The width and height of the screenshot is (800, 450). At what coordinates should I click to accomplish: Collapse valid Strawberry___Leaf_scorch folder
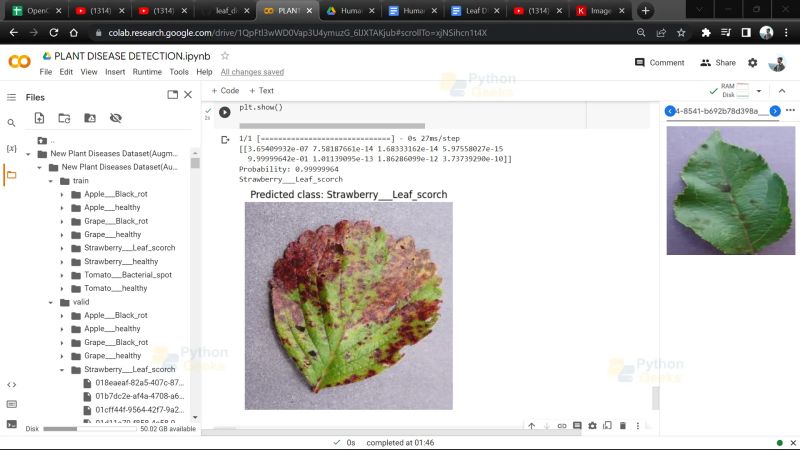(x=62, y=369)
